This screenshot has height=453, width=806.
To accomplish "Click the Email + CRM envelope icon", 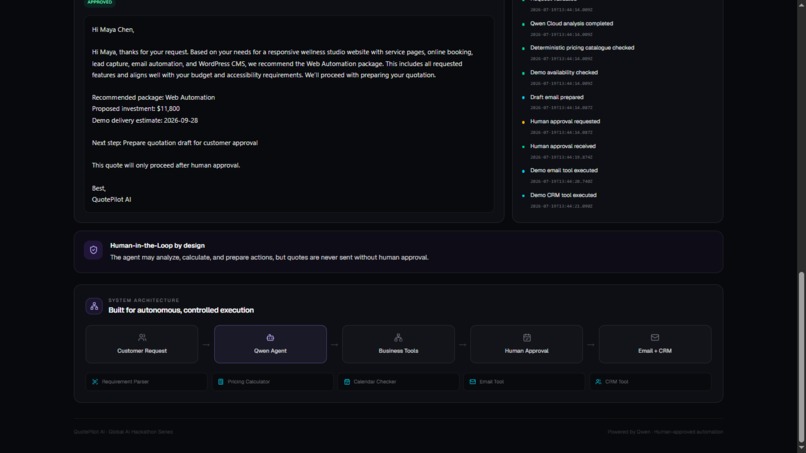I will click(655, 337).
